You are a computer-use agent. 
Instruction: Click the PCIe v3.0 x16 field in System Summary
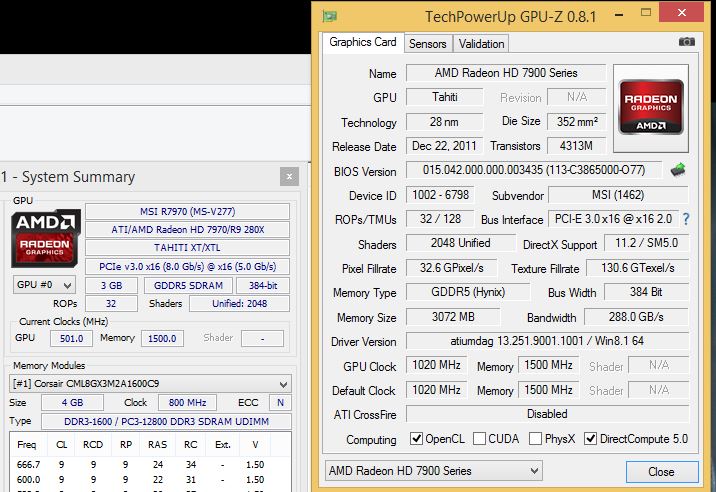click(x=187, y=266)
